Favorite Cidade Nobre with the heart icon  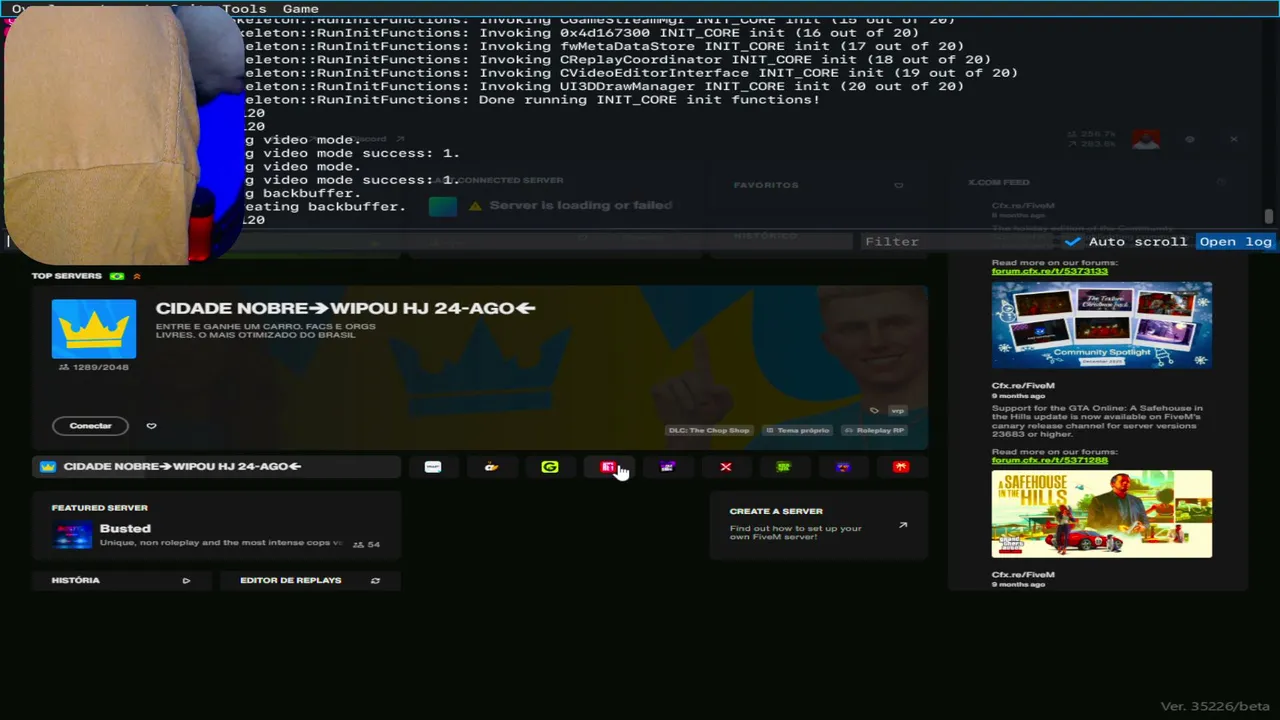coord(151,426)
